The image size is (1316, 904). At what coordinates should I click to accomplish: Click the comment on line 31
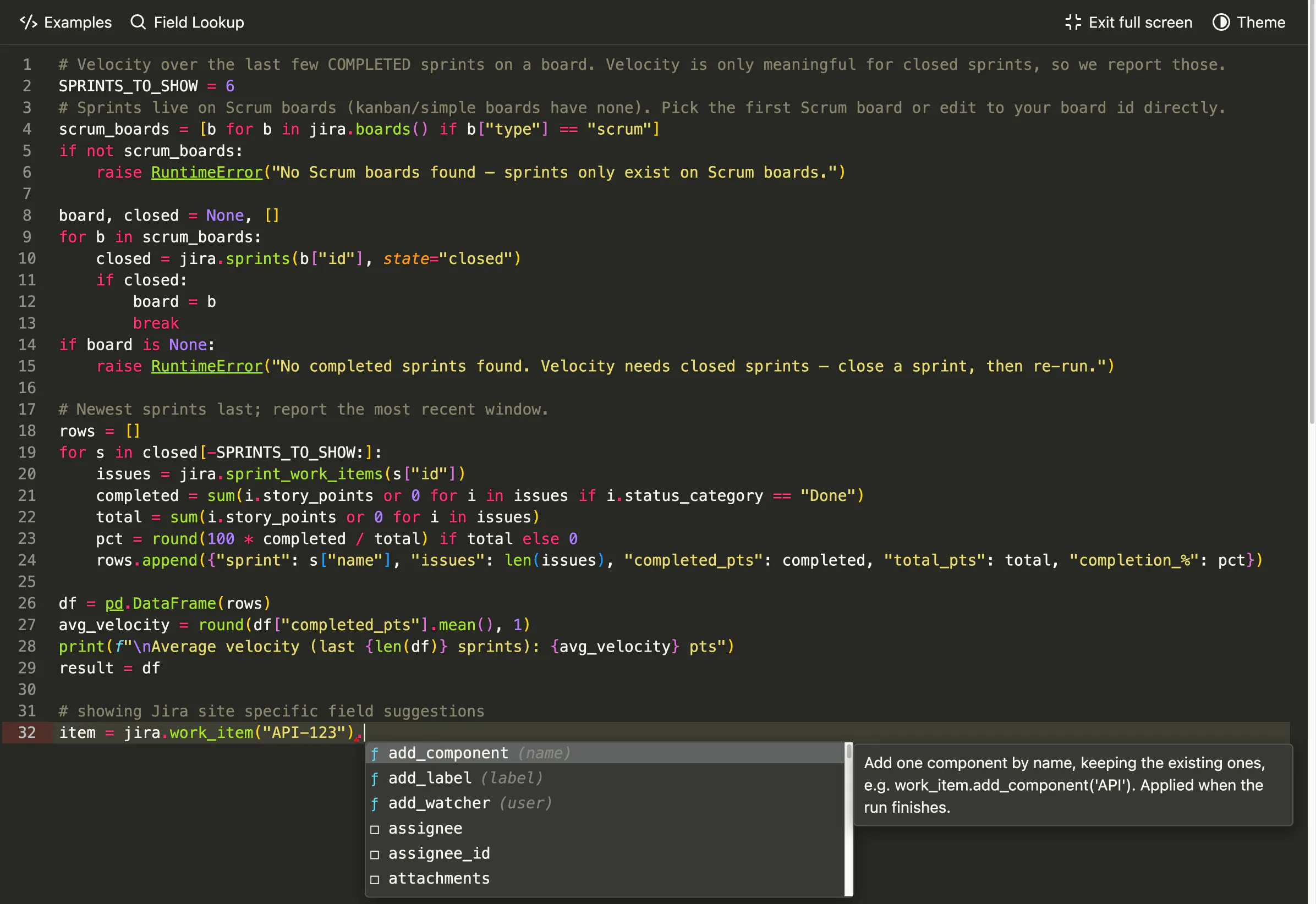272,712
